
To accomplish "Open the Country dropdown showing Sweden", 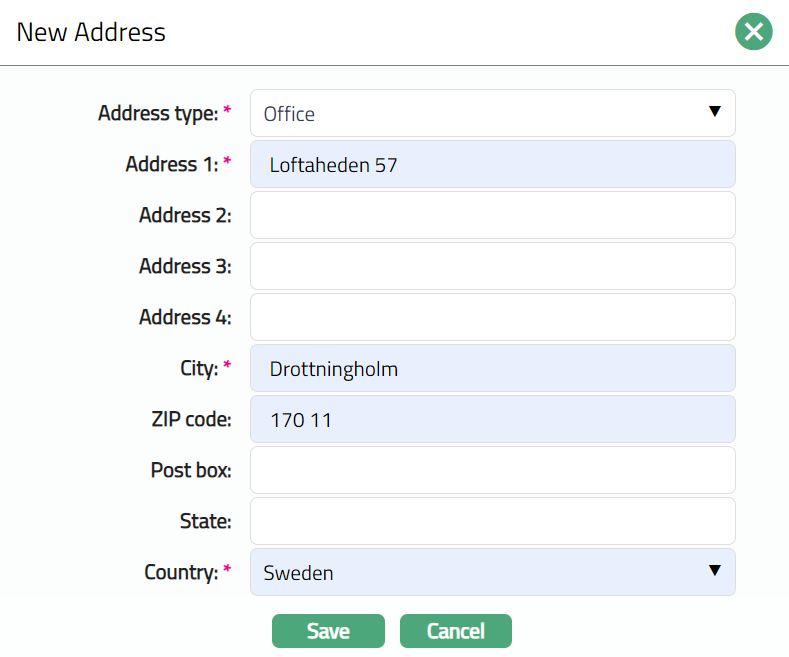I will [492, 572].
